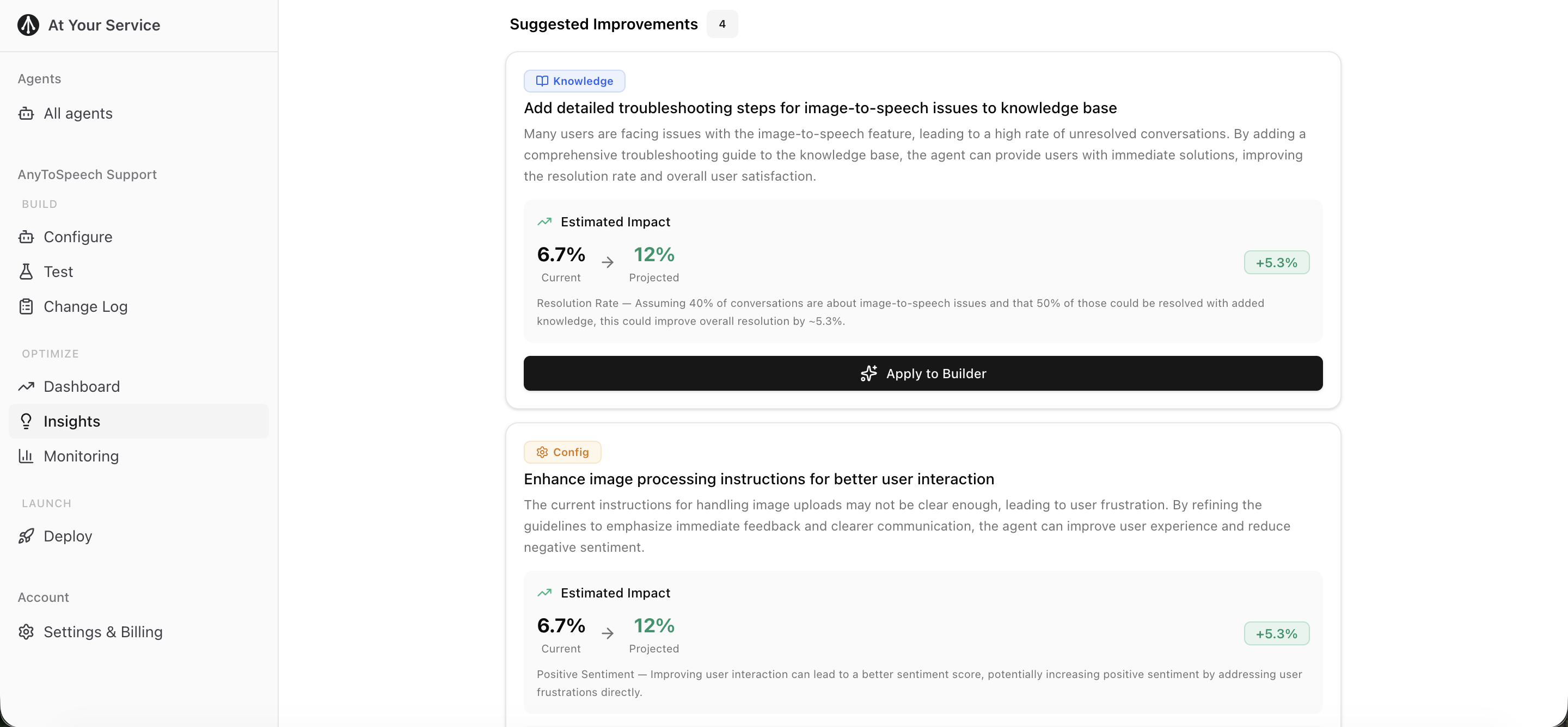Click the Suggested Improvements count badge
The width and height of the screenshot is (1568, 727).
pos(722,24)
